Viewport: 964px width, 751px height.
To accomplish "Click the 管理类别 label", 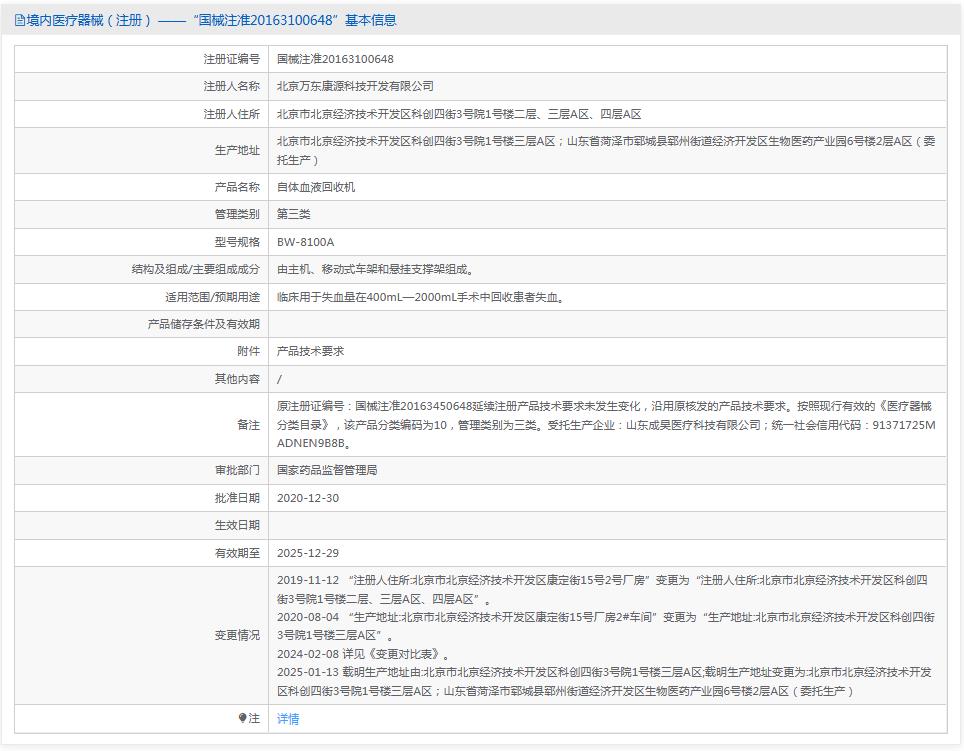I will 237,214.
